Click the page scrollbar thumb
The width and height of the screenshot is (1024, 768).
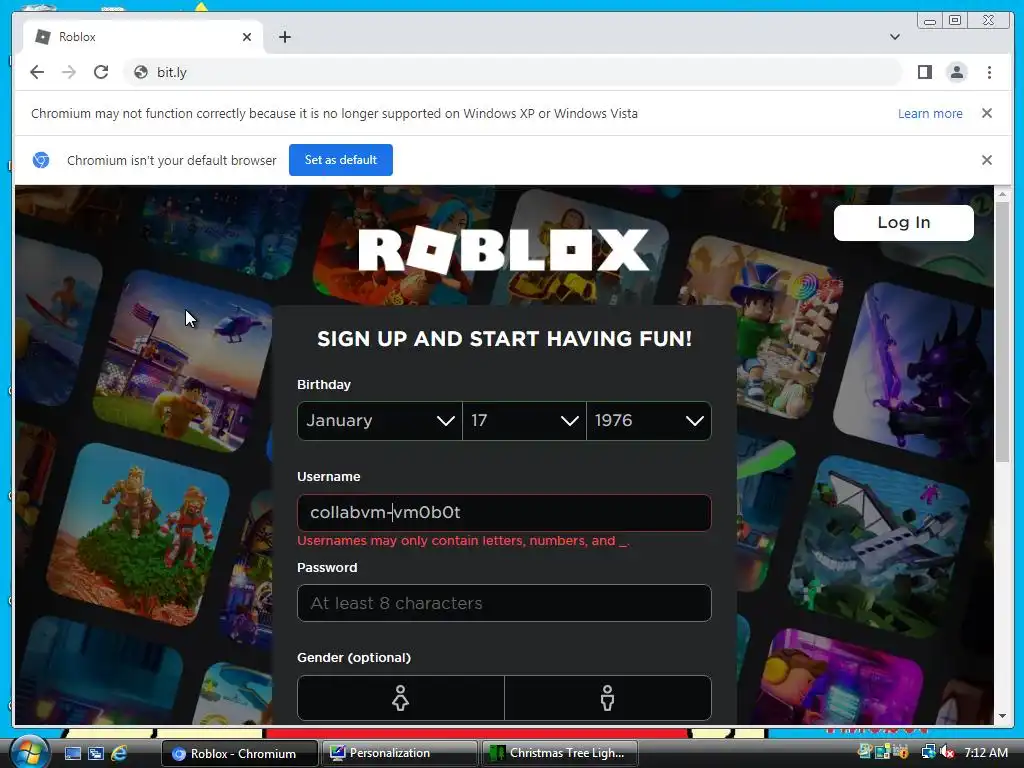point(1002,332)
